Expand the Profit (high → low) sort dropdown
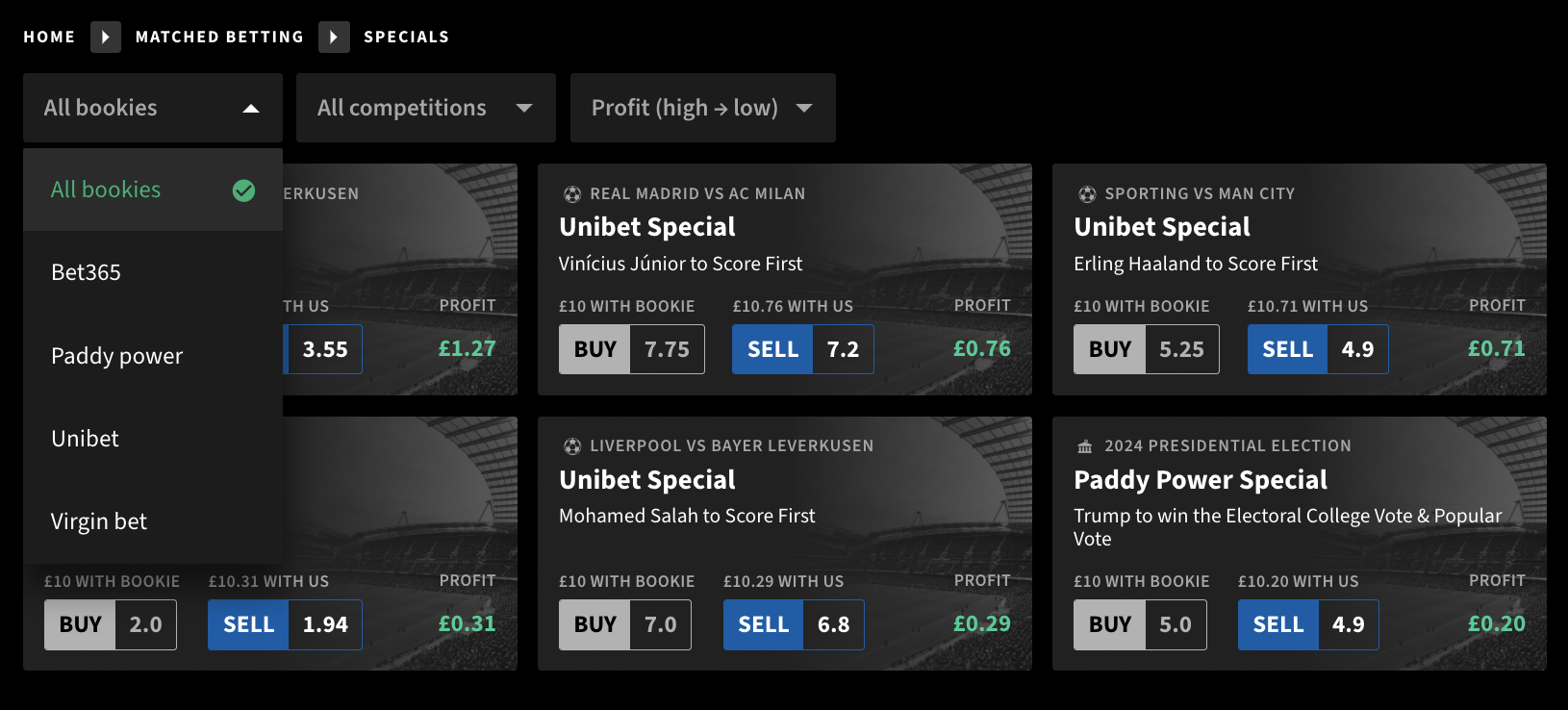The image size is (1568, 710). pyautogui.click(x=703, y=108)
